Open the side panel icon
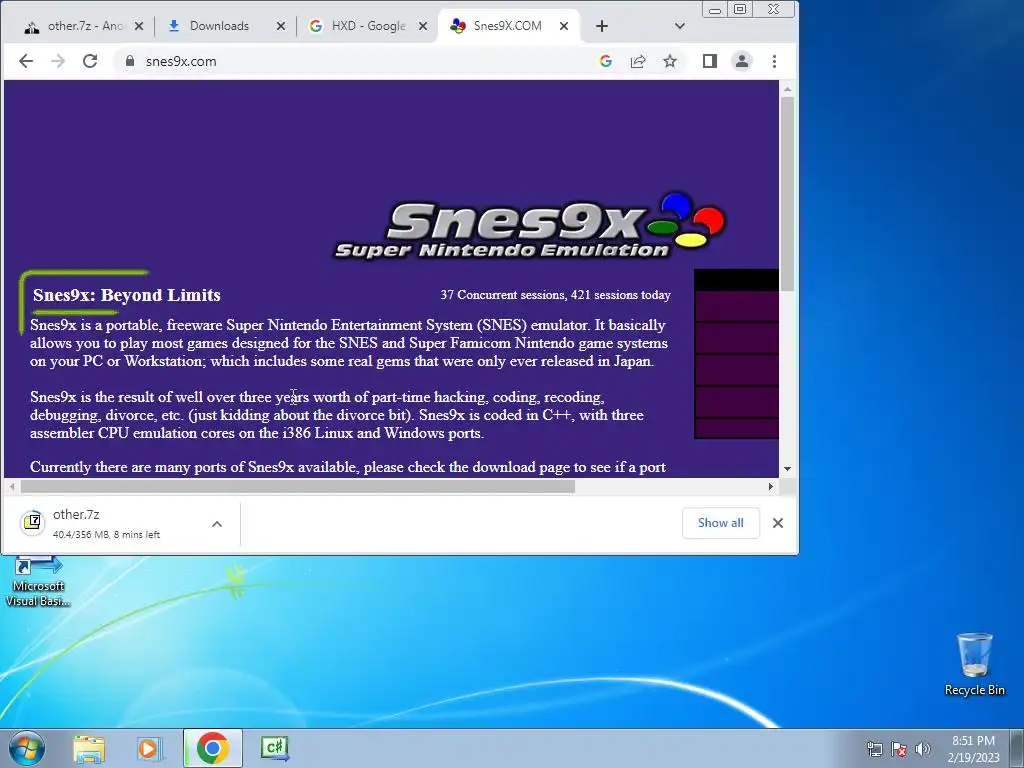The height and width of the screenshot is (768, 1024). coord(710,61)
